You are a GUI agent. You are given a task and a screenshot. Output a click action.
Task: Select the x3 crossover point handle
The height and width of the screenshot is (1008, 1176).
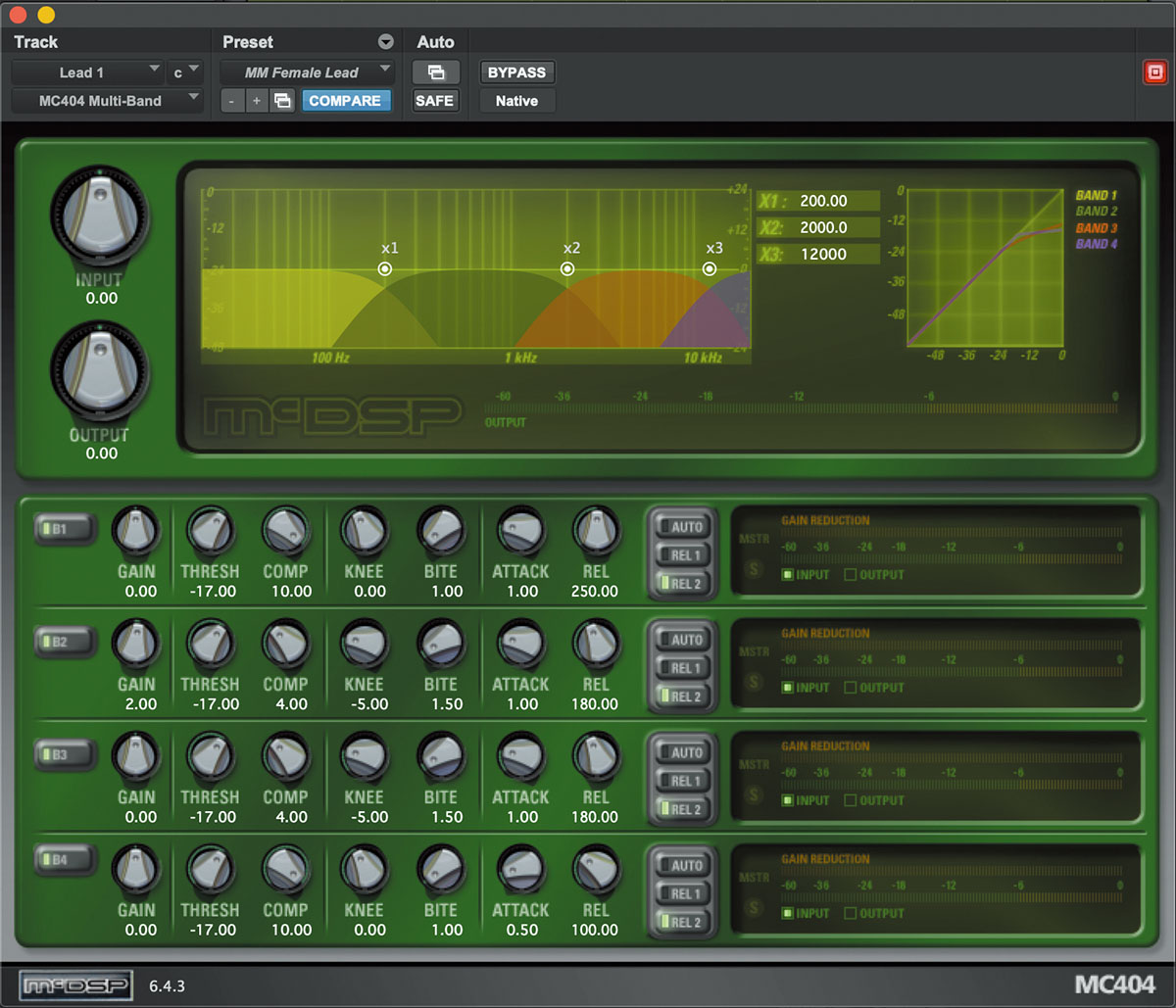click(710, 267)
